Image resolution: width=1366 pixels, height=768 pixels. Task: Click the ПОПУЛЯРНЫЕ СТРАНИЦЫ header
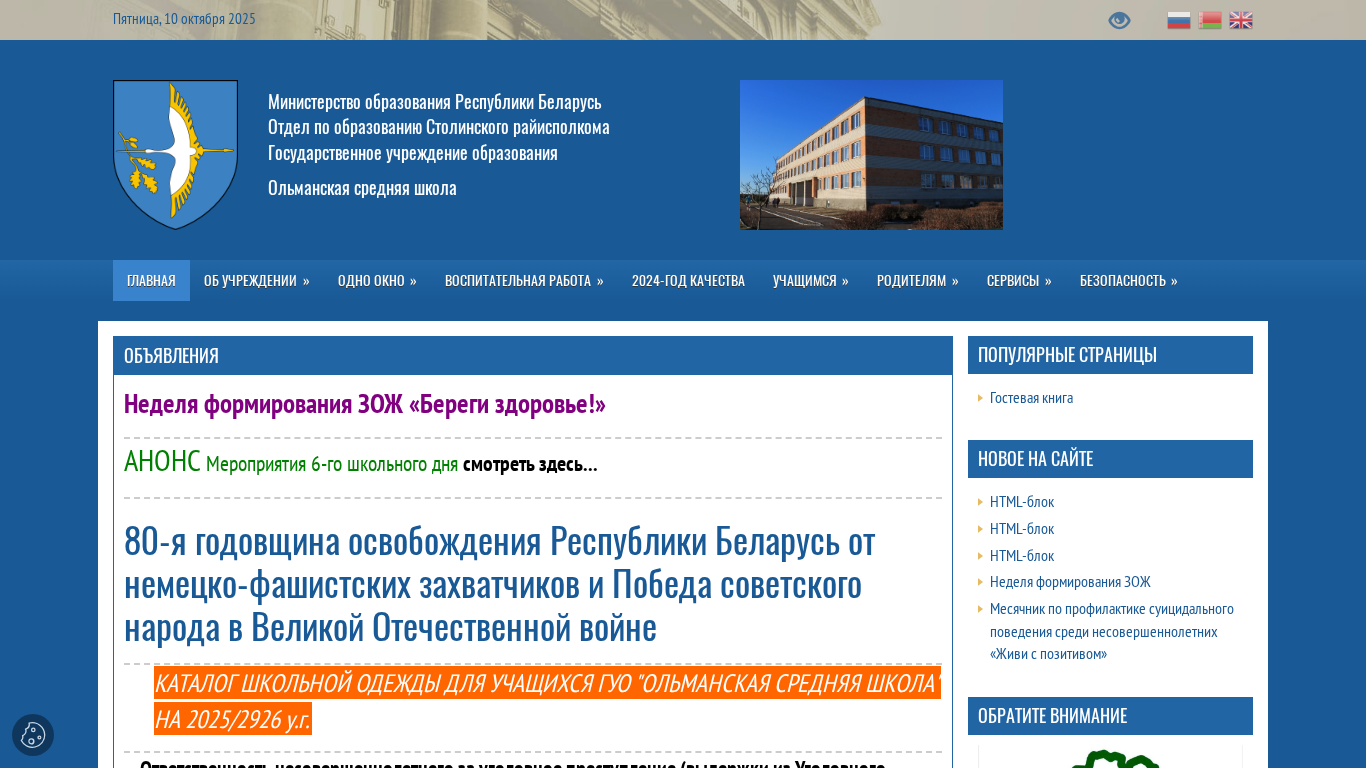click(x=1110, y=355)
